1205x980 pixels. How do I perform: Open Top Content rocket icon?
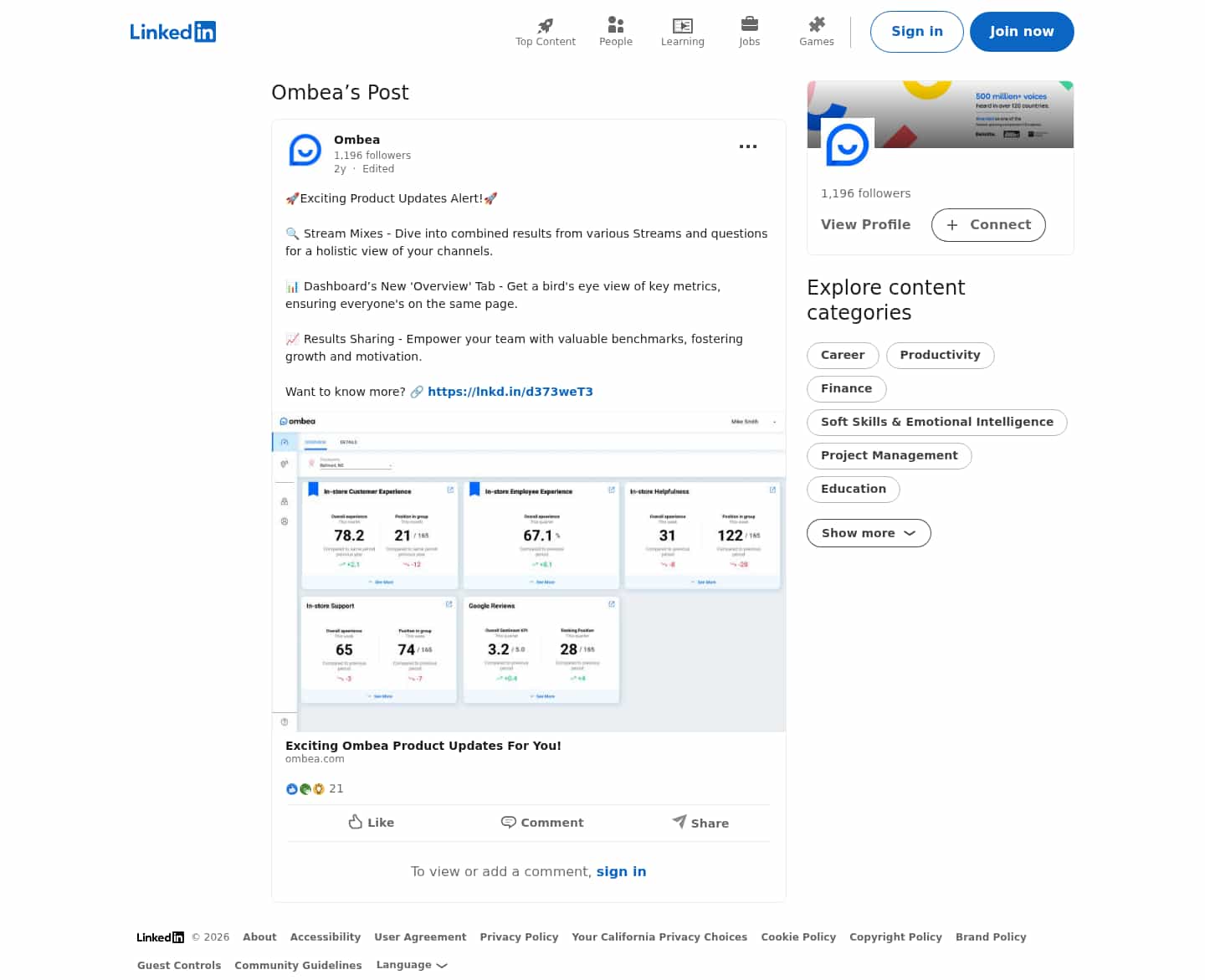[x=546, y=25]
